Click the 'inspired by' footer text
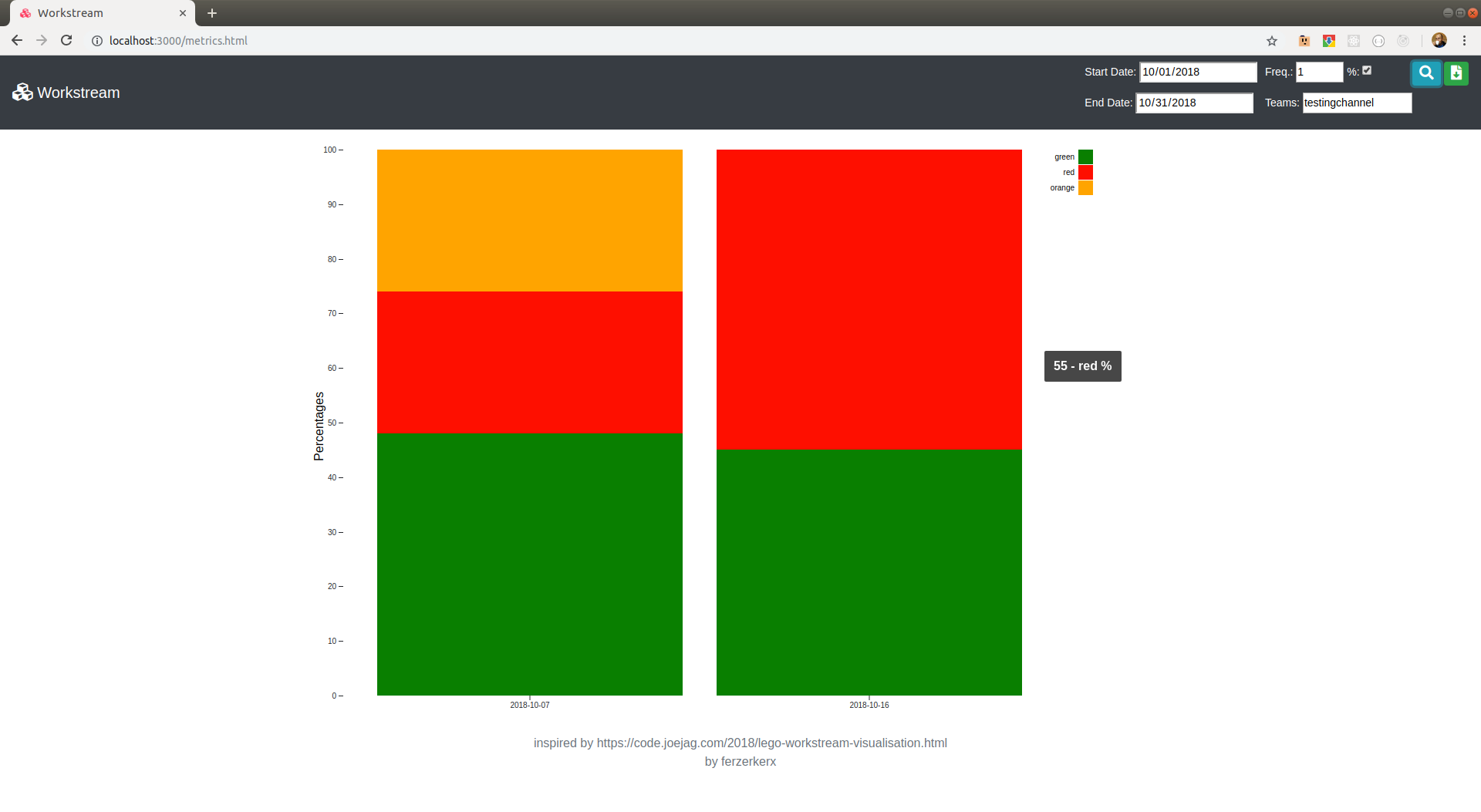 coord(740,743)
